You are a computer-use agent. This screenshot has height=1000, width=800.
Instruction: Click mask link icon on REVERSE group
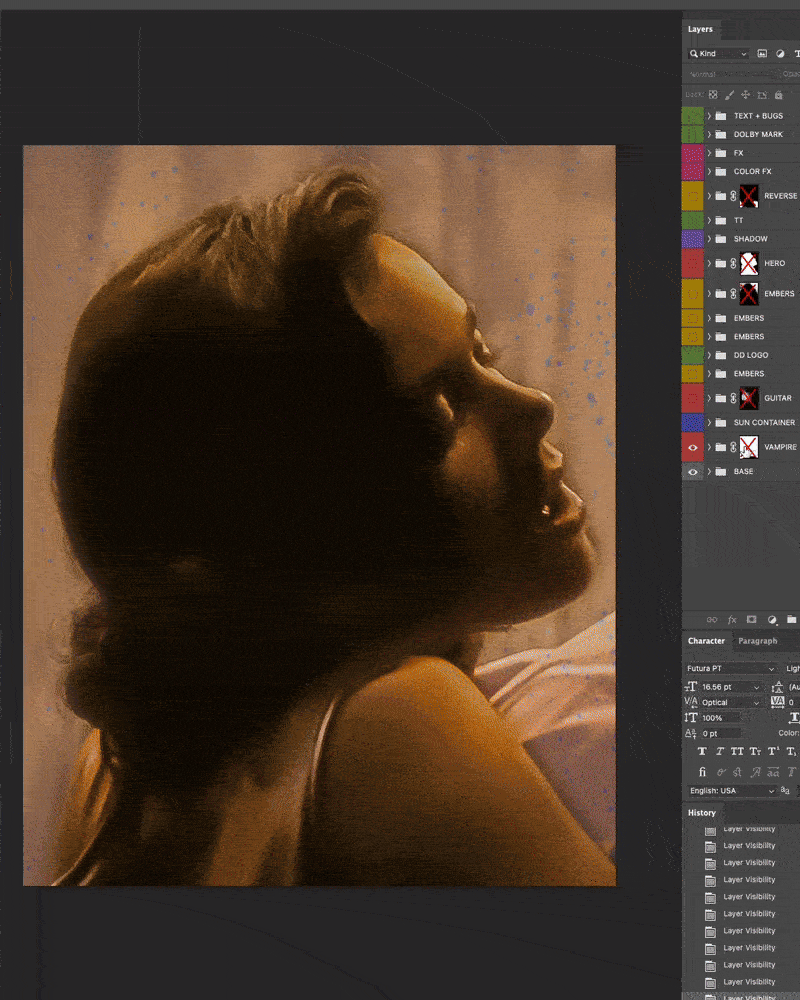(x=733, y=196)
